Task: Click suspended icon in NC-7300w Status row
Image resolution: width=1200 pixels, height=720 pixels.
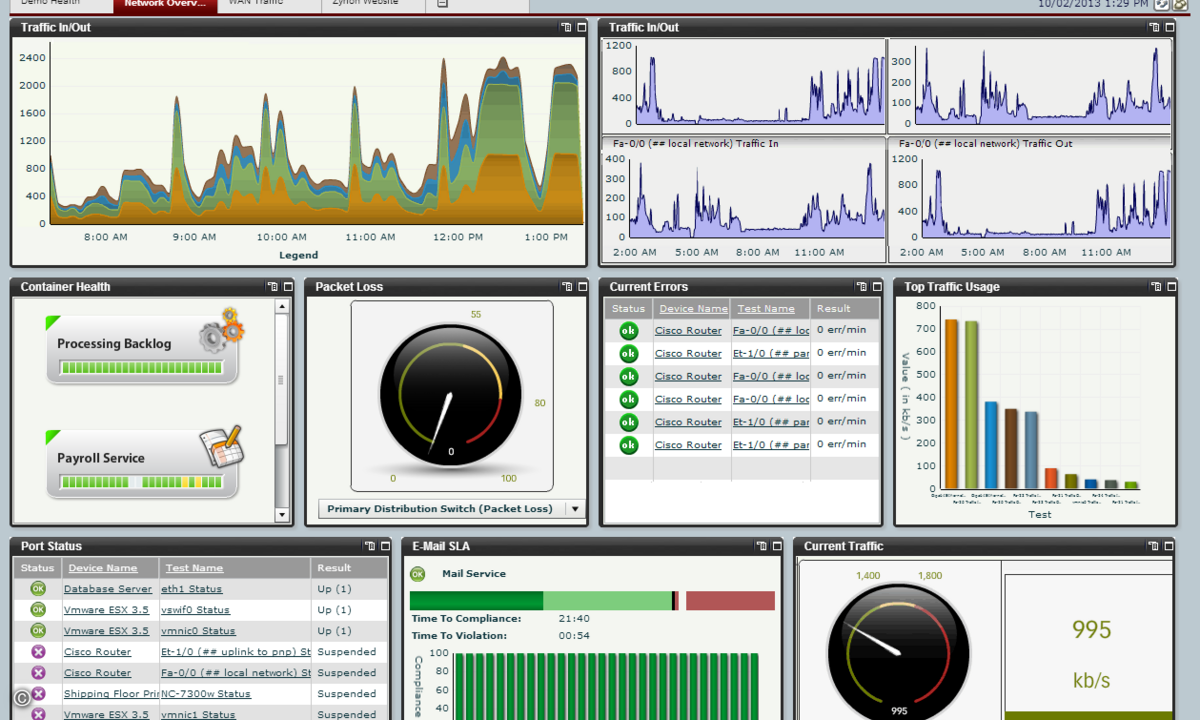Action: click(38, 693)
